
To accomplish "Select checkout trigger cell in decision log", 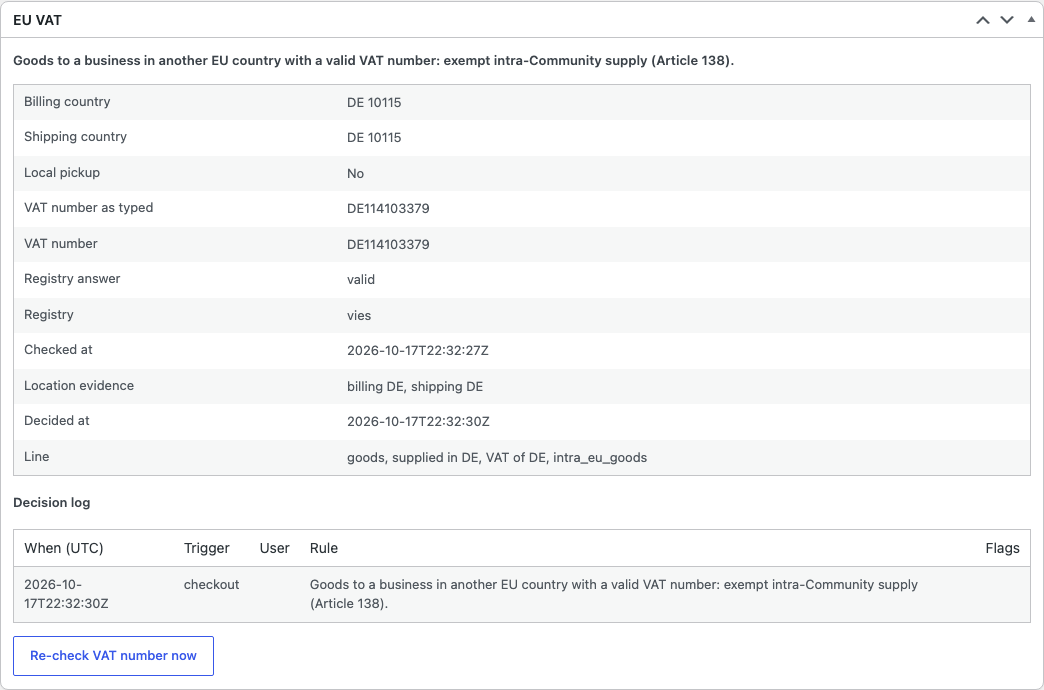I will [x=211, y=585].
